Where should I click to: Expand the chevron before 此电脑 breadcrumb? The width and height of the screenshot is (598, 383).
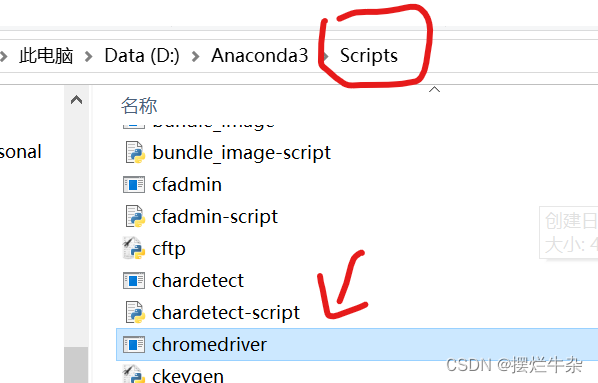[3, 57]
